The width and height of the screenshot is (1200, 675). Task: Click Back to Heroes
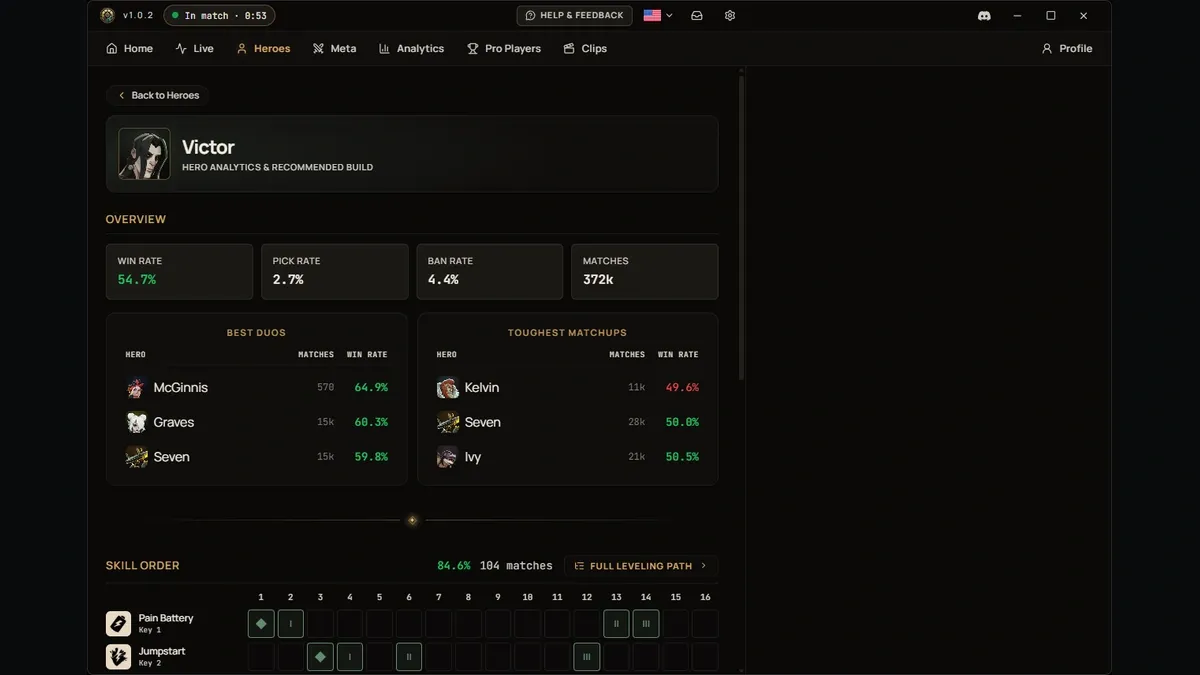pos(158,95)
